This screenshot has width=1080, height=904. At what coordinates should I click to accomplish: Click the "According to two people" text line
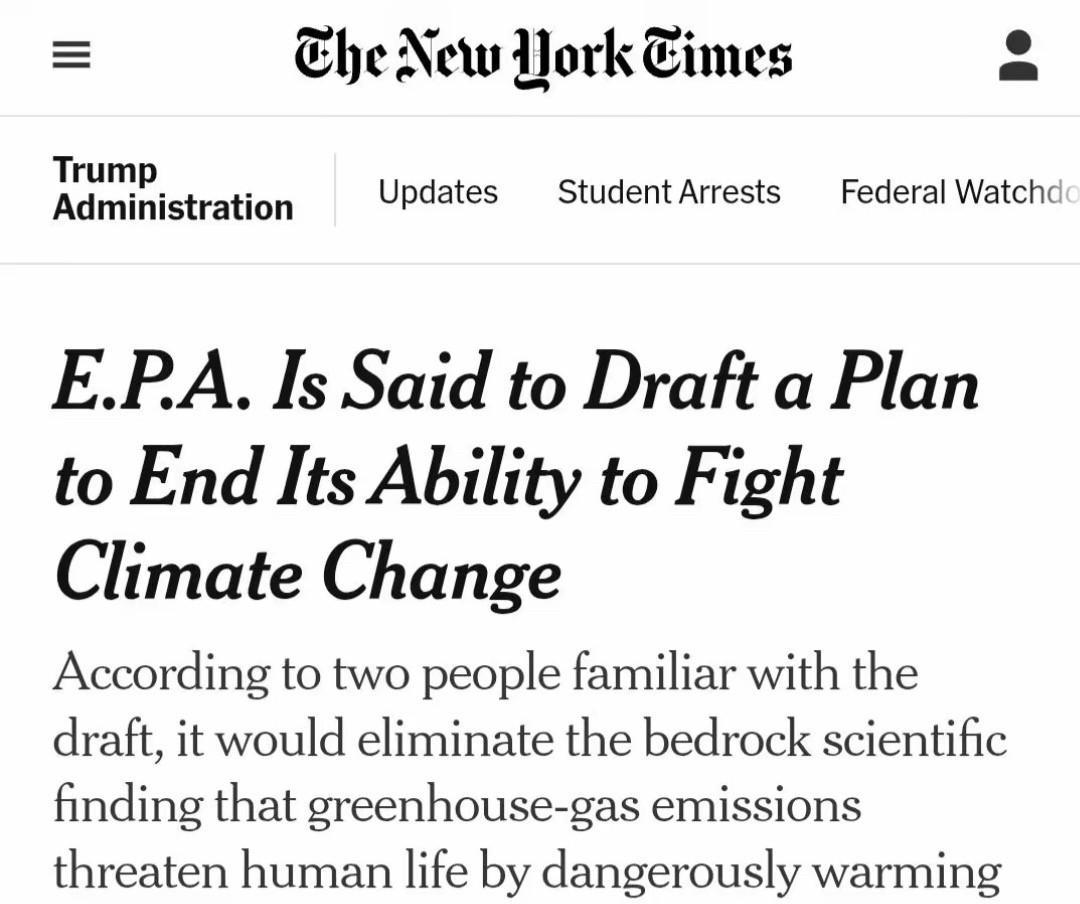485,673
